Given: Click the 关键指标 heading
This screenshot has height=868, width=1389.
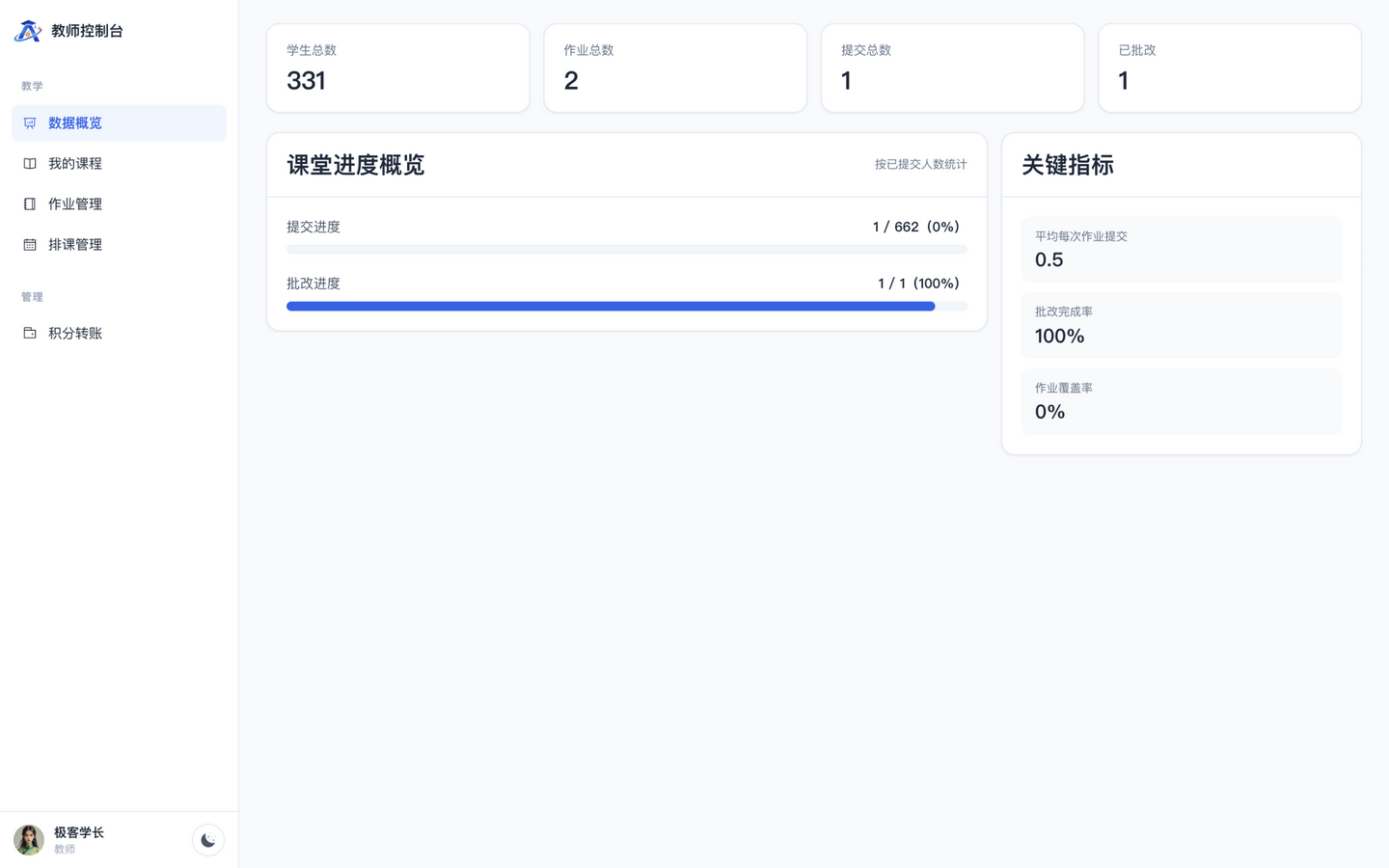Looking at the screenshot, I should point(1068,165).
